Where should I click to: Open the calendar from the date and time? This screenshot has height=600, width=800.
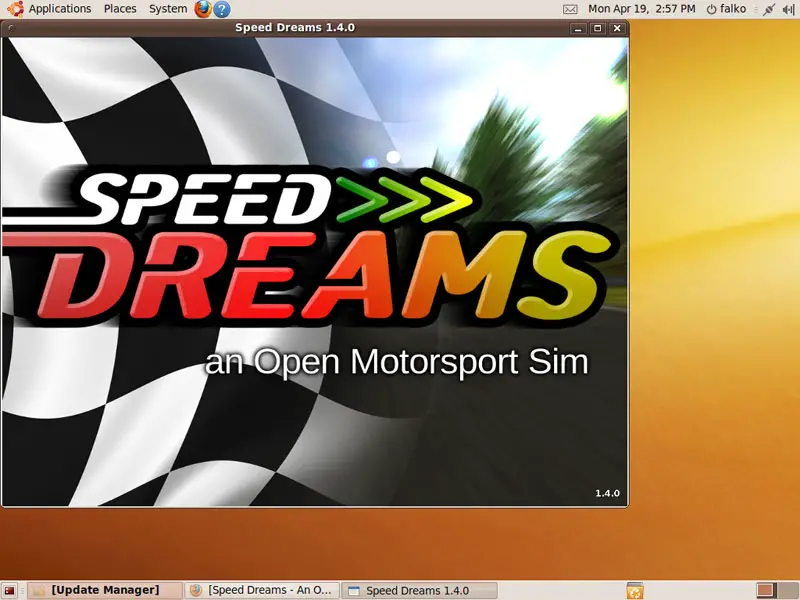point(641,9)
